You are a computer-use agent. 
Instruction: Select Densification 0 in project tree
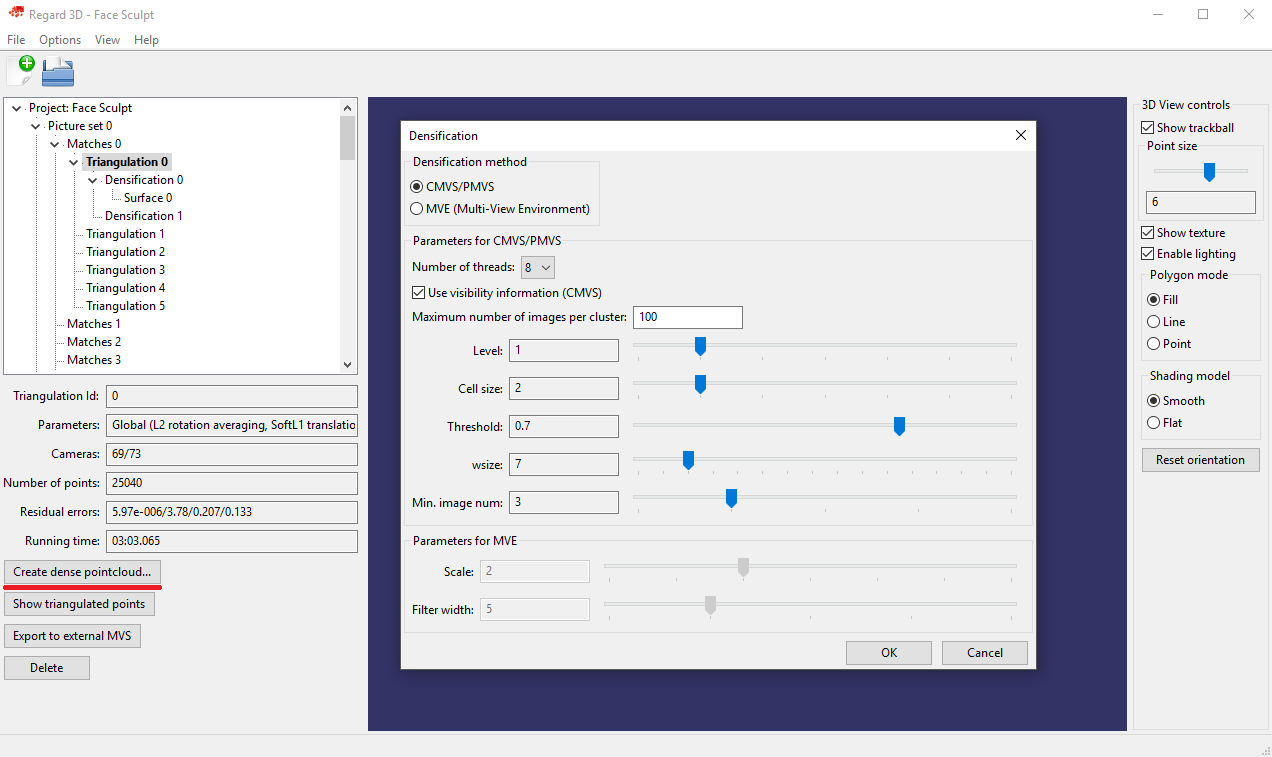coord(144,180)
